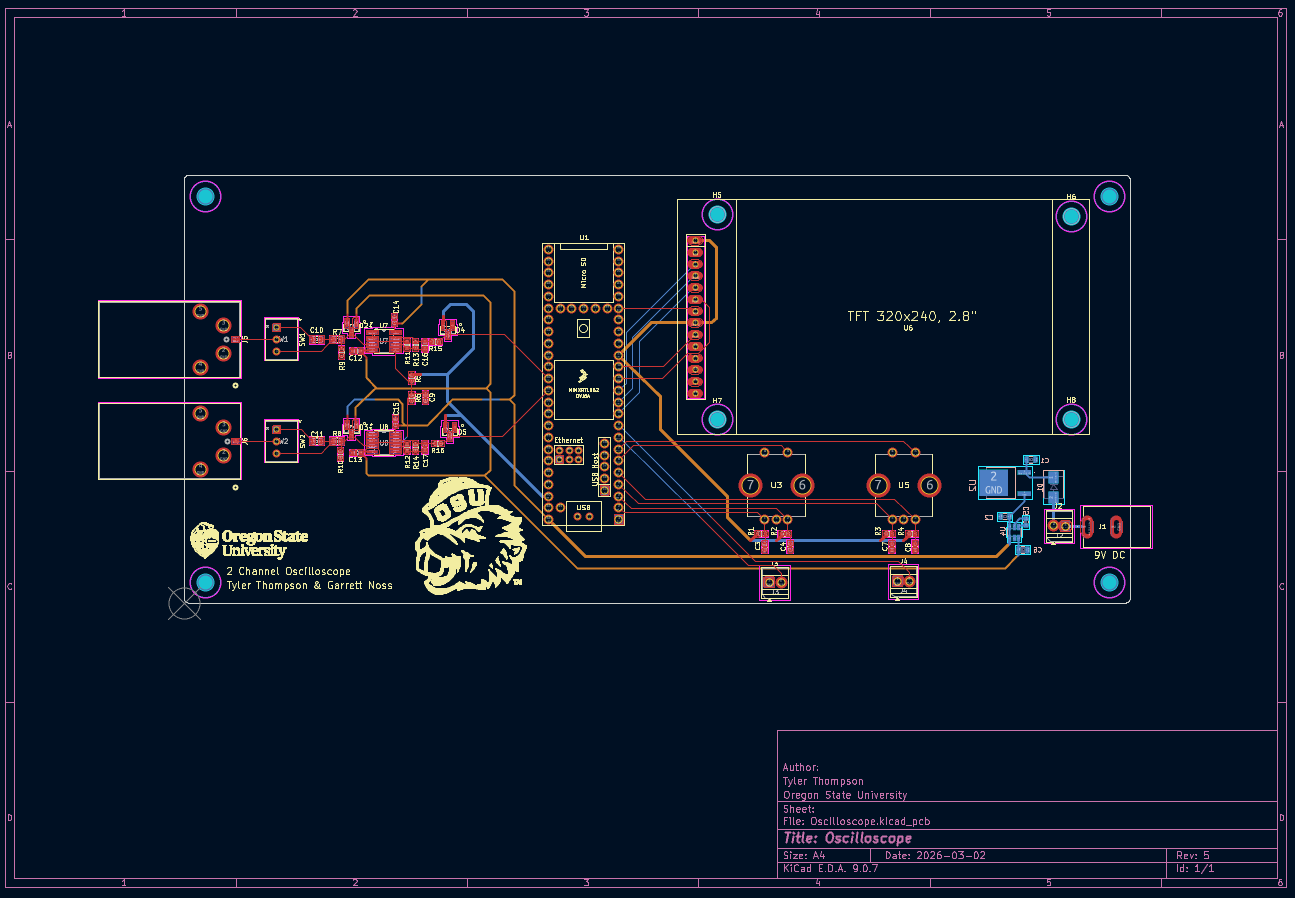This screenshot has width=1295, height=898.
Task: Click the drill origin crosshair marker
Action: pyautogui.click(x=184, y=603)
